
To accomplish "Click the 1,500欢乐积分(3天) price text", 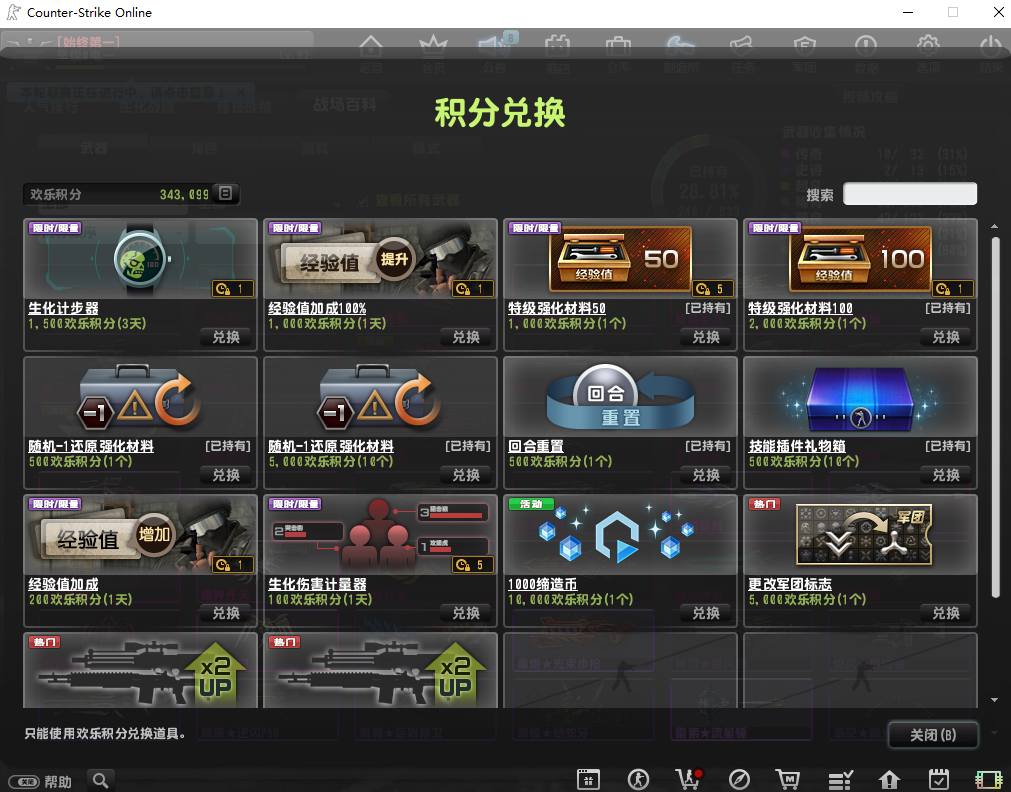I will pos(87,324).
